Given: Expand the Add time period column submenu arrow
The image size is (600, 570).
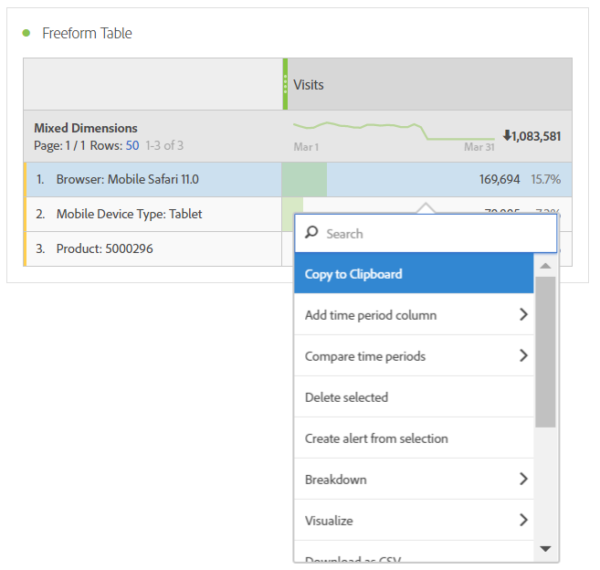Looking at the screenshot, I should (x=523, y=315).
